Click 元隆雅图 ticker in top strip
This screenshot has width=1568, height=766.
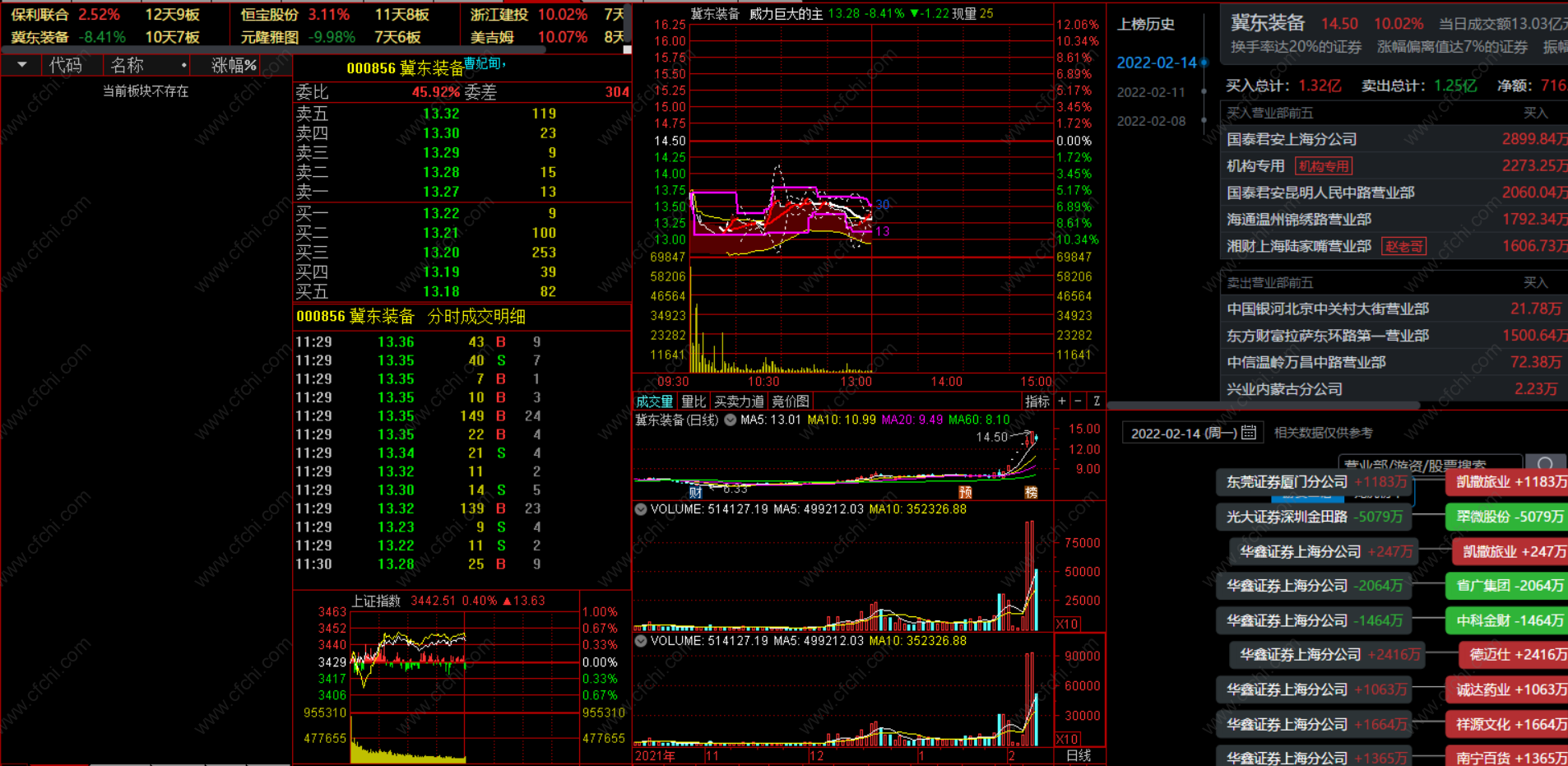[x=269, y=37]
